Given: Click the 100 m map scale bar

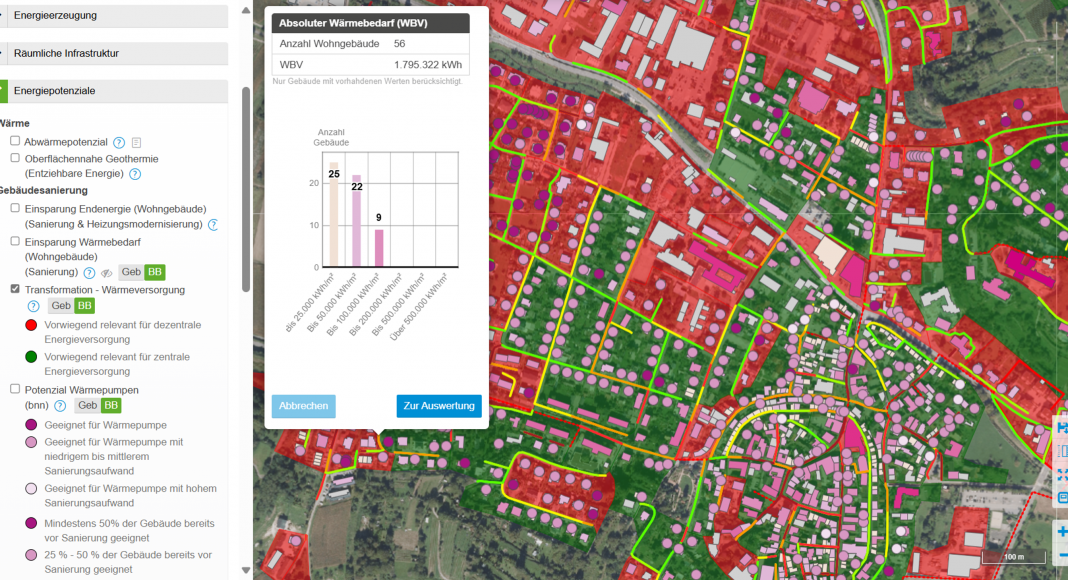Looking at the screenshot, I should click(1014, 557).
